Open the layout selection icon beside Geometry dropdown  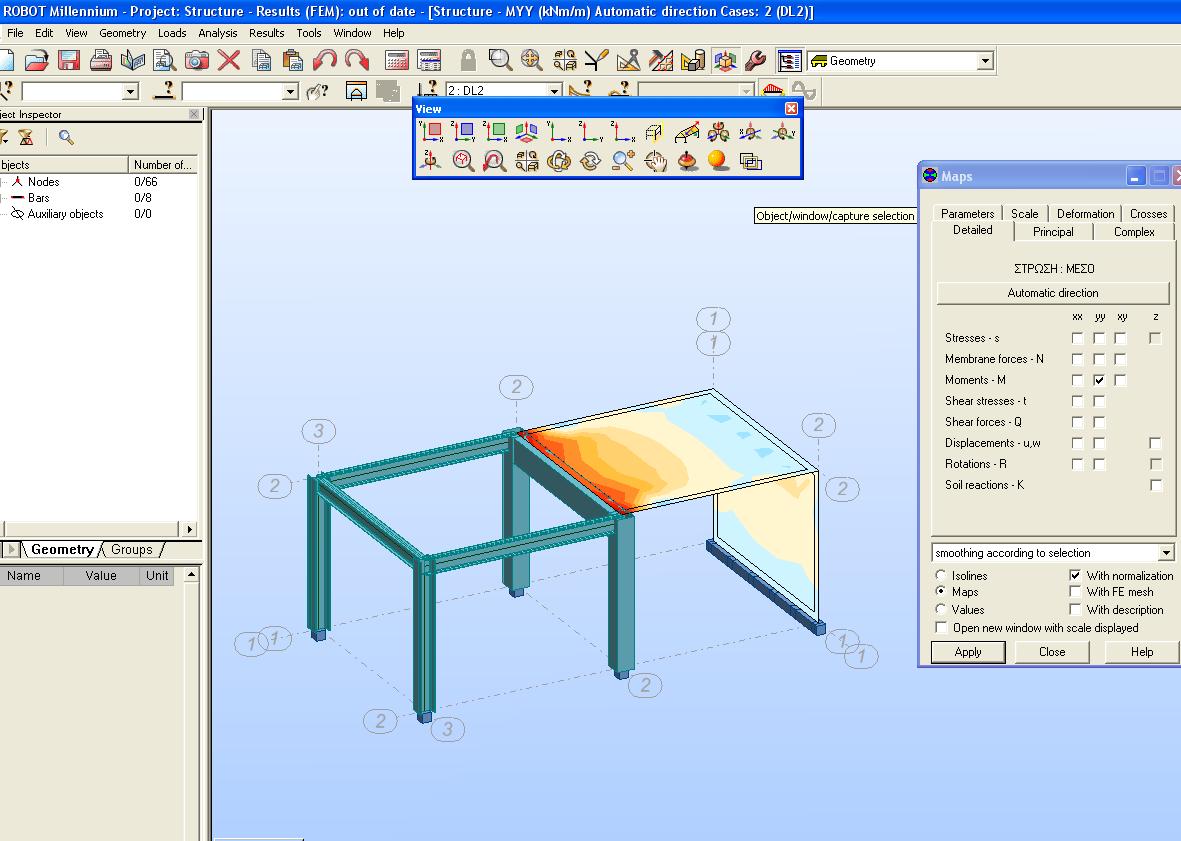tap(789, 60)
